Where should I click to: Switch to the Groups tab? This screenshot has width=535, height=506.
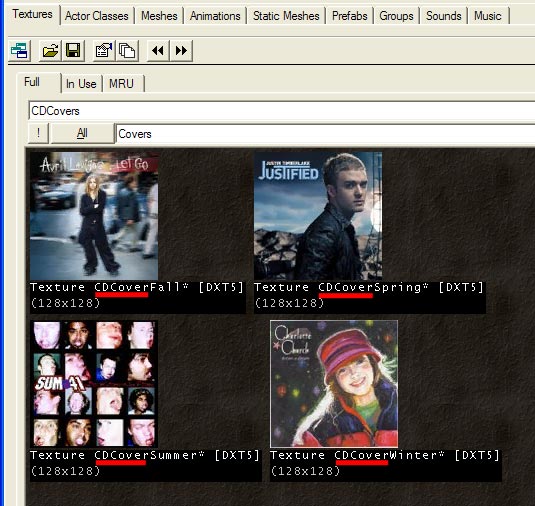pos(396,16)
